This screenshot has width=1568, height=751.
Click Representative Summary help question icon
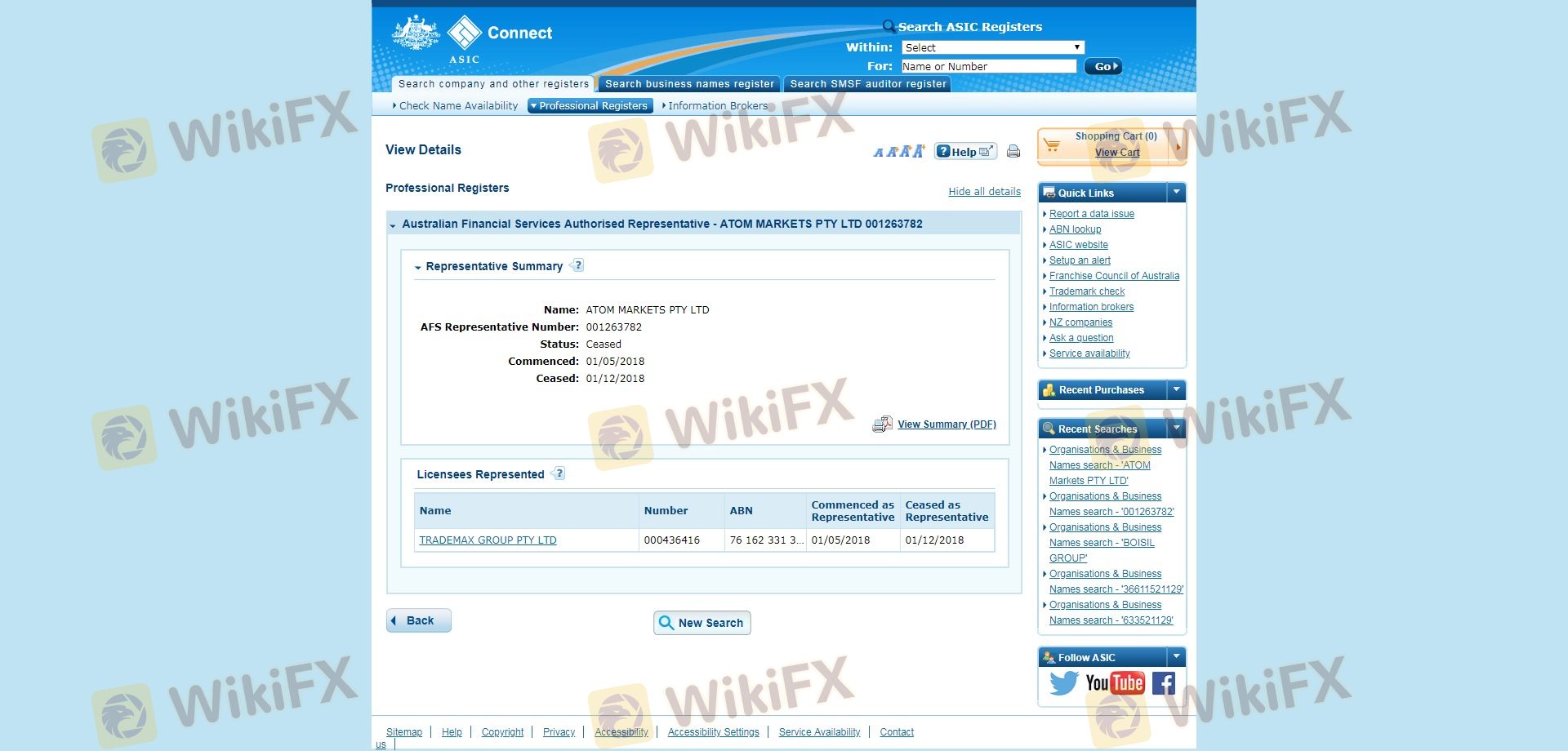tap(578, 265)
